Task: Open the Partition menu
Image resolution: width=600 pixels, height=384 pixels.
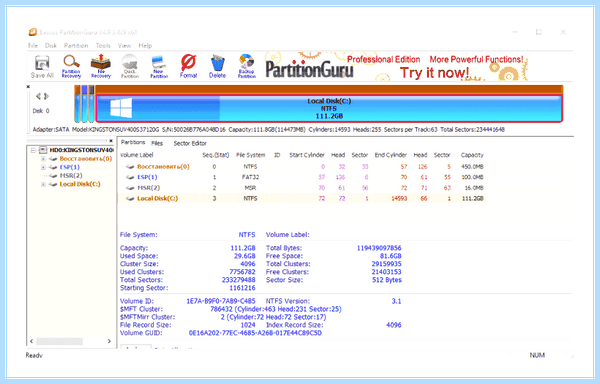Action: [76, 46]
